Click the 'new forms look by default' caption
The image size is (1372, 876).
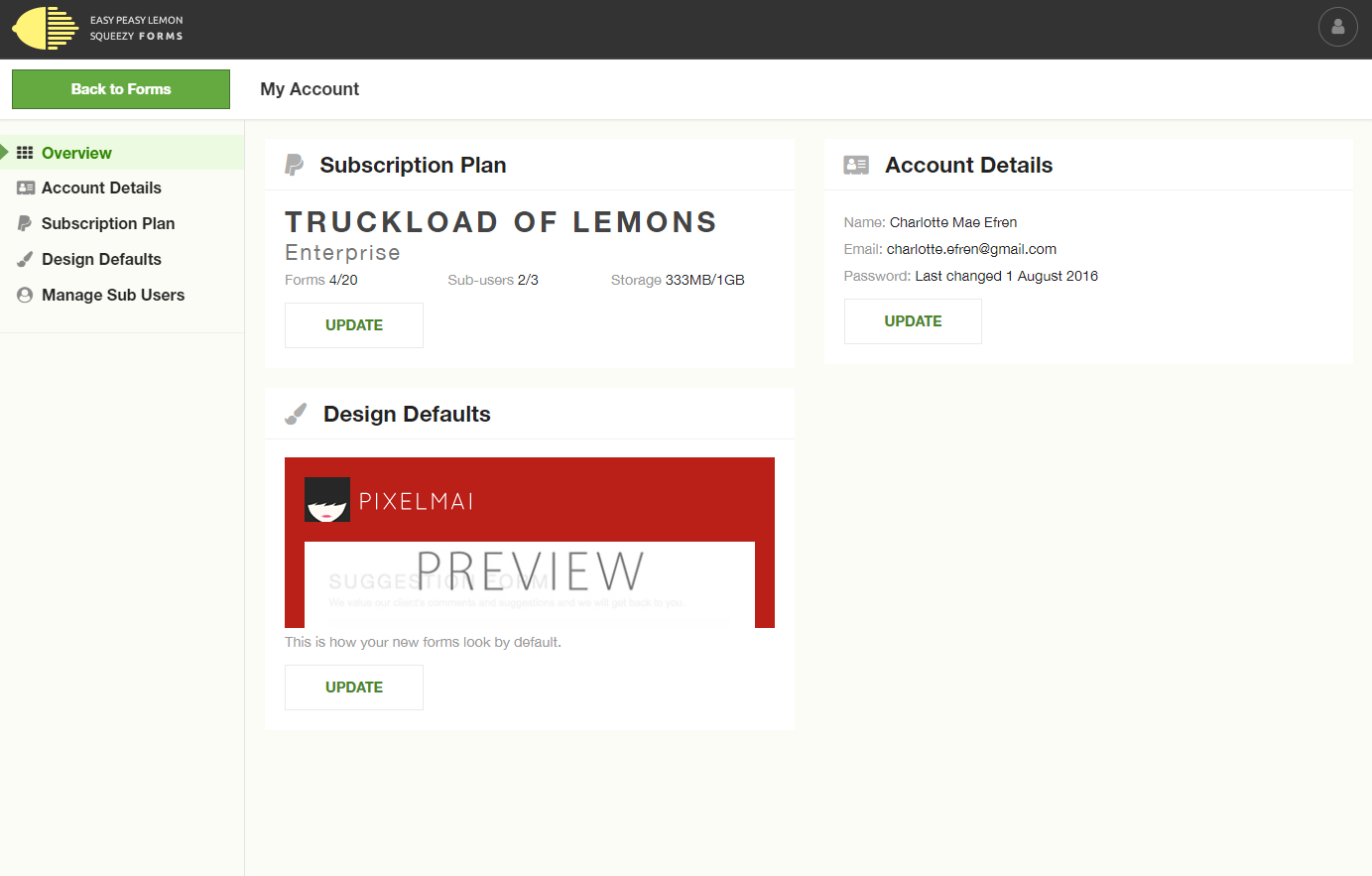(423, 642)
